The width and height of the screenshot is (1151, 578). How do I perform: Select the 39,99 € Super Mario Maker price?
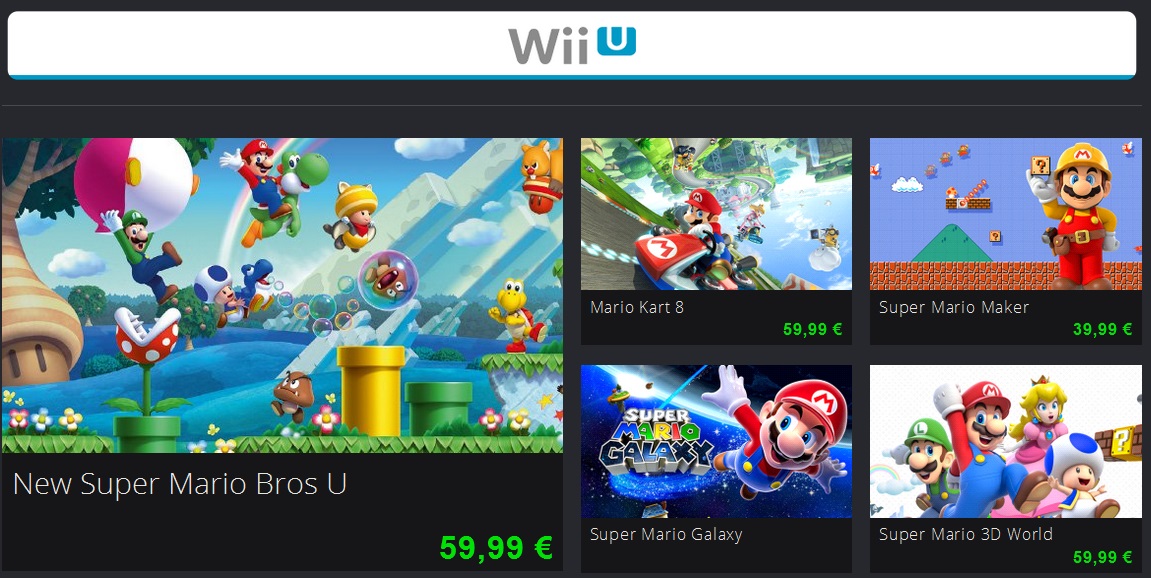tap(1103, 329)
